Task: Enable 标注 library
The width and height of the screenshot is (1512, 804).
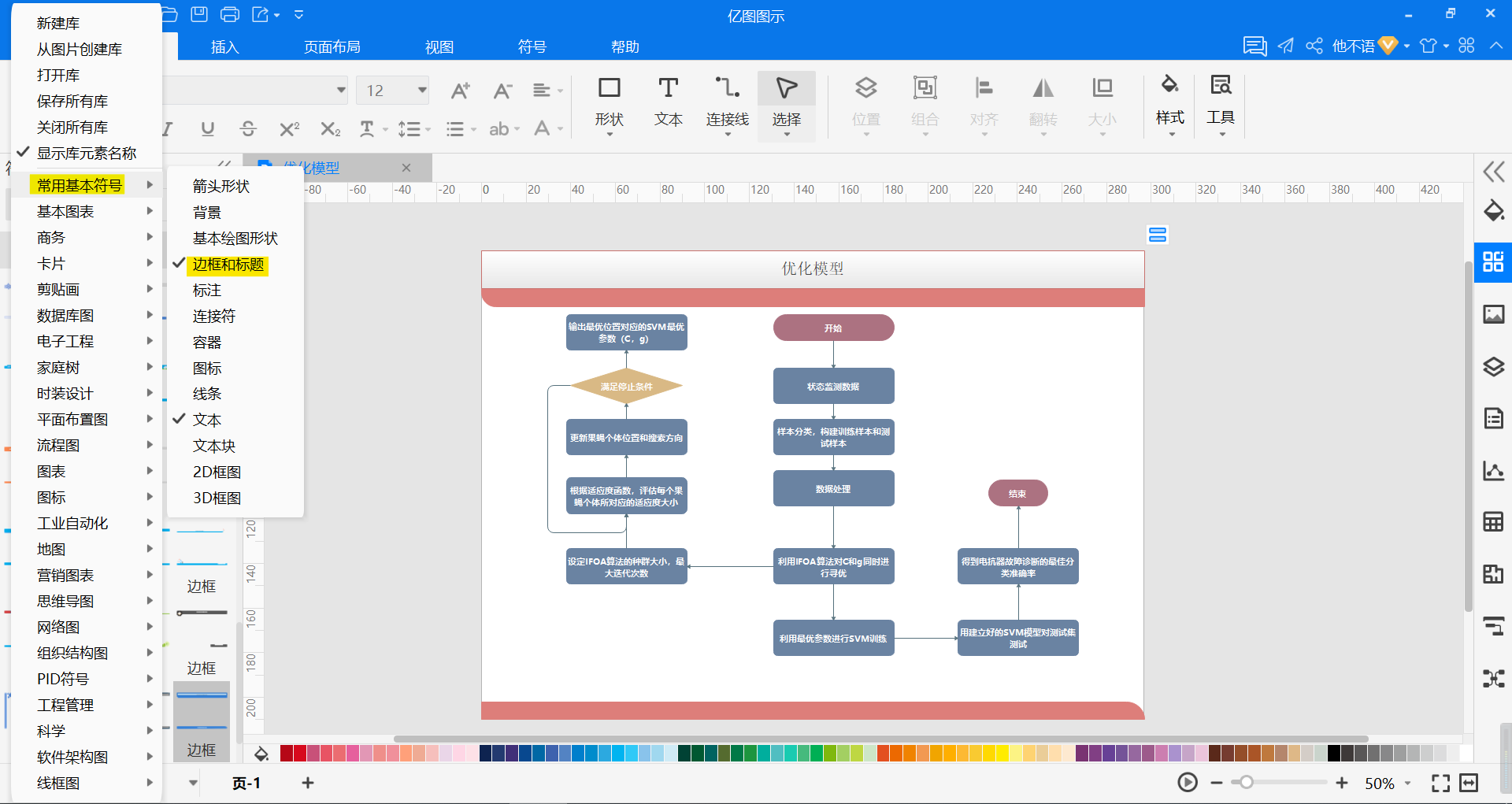Action: (207, 291)
